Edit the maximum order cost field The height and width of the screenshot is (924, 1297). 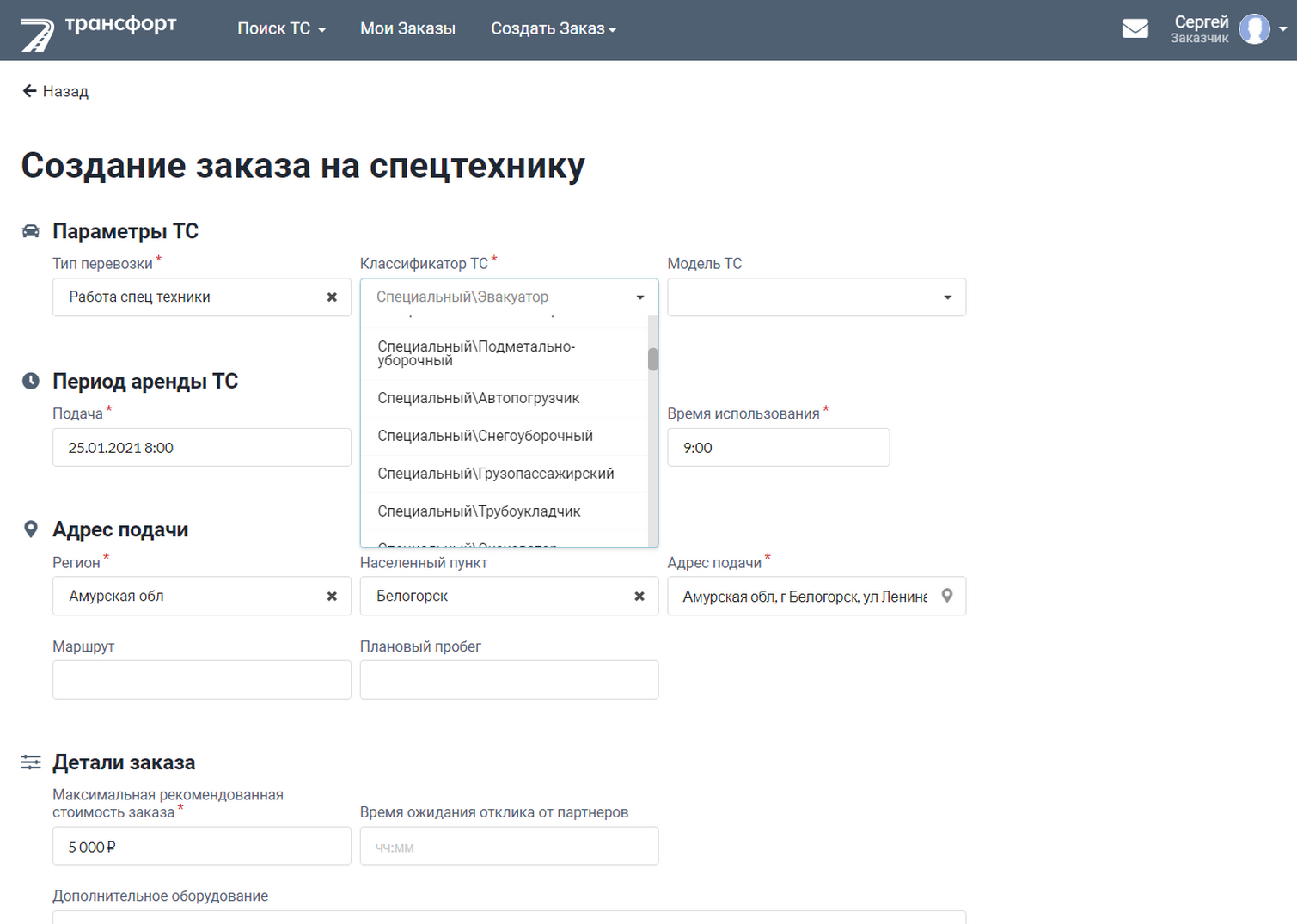pos(202,847)
